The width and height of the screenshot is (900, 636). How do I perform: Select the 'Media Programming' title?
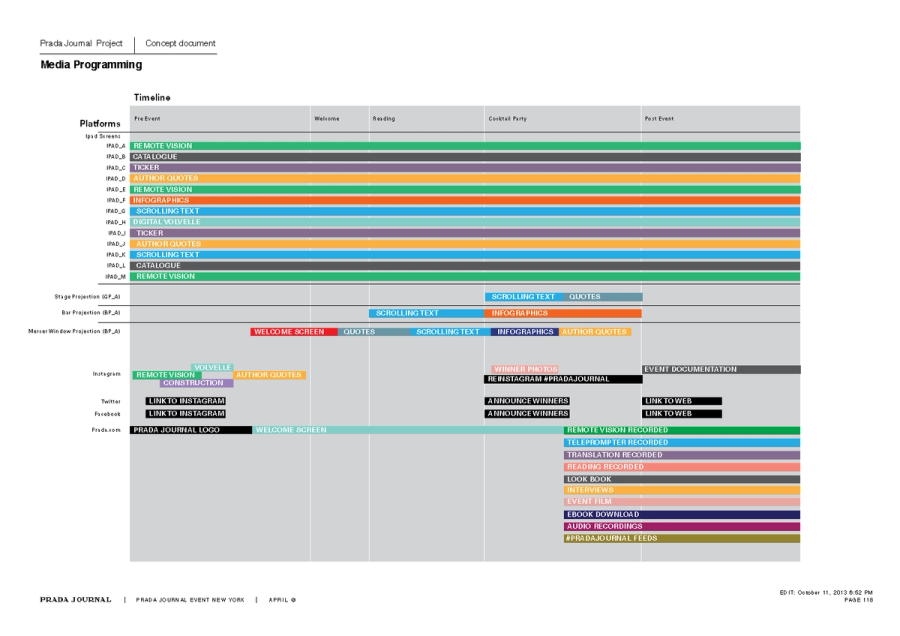(91, 64)
